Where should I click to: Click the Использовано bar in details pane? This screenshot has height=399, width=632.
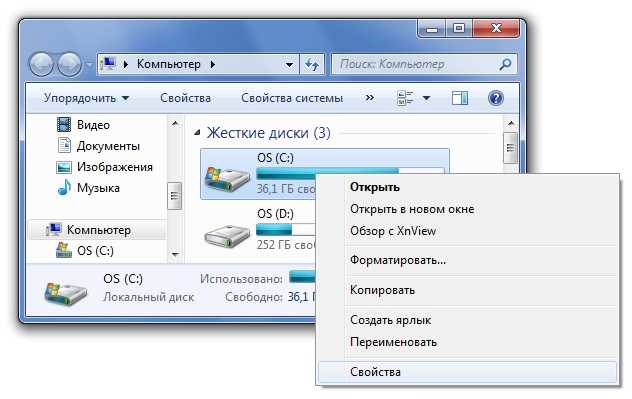pyautogui.click(x=302, y=277)
